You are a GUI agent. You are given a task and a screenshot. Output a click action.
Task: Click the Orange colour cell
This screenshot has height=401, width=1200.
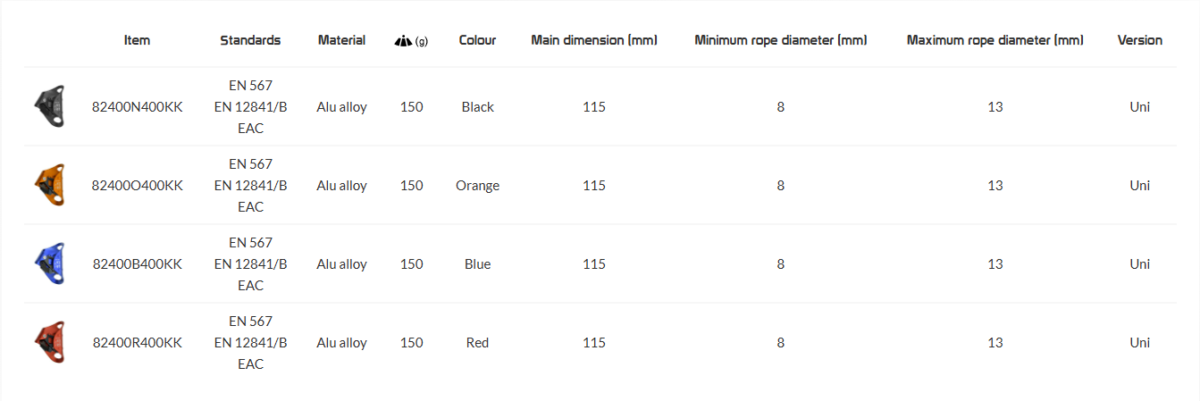[477, 186]
